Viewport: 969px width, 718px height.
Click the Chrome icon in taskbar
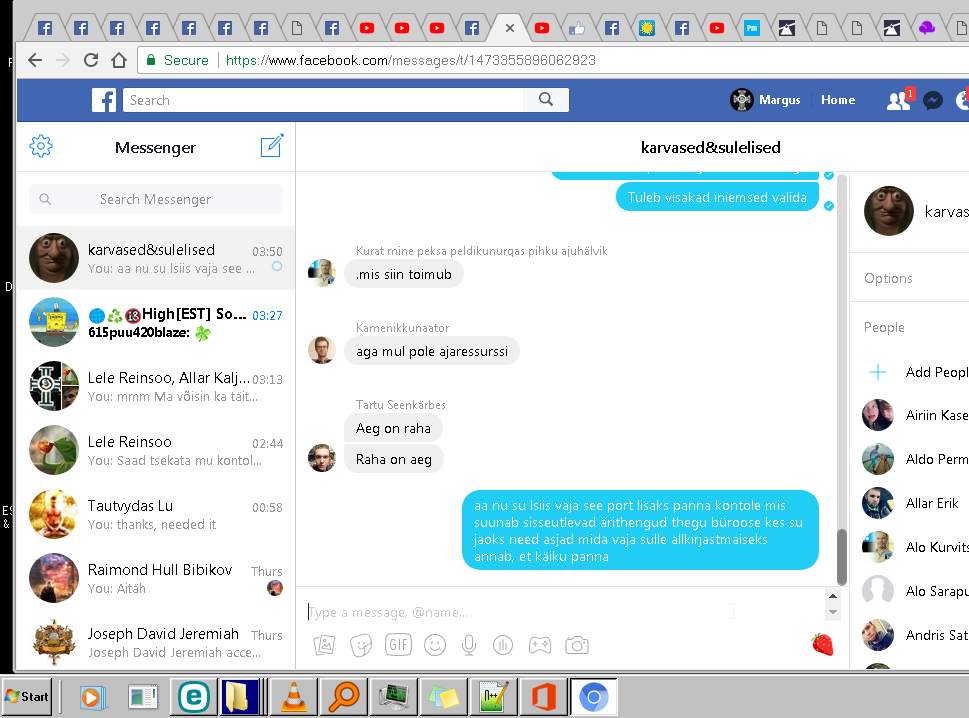point(594,697)
